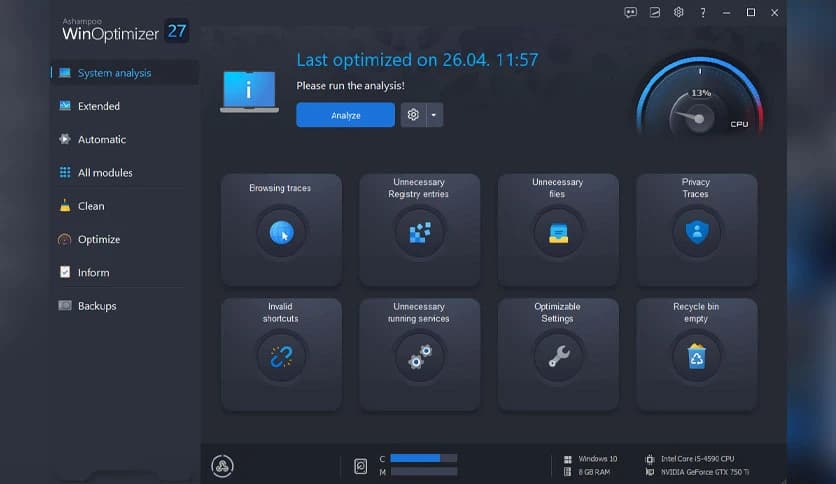Click the laptop info icon

point(250,91)
